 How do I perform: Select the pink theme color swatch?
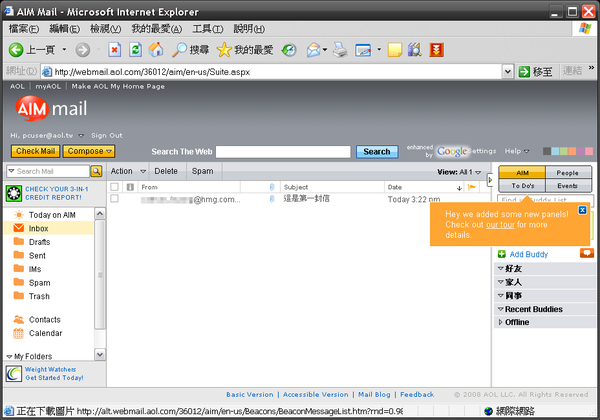[x=589, y=151]
